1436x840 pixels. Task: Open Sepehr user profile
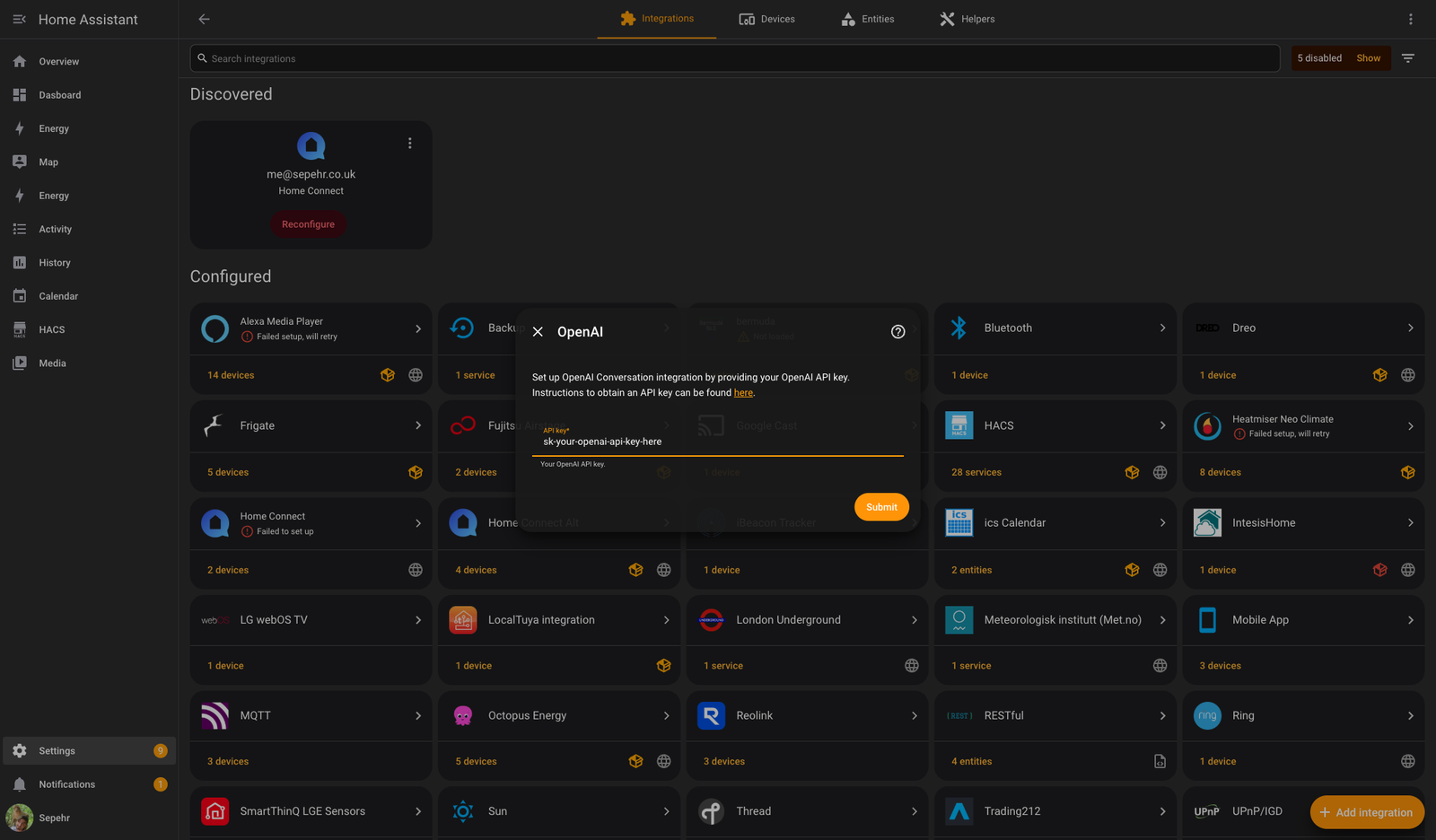click(89, 818)
